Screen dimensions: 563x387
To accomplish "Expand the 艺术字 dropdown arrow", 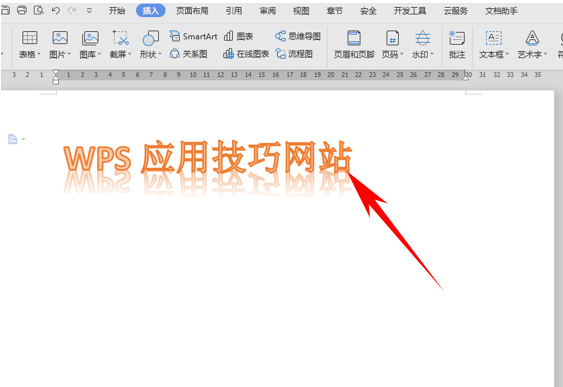I will [x=545, y=54].
